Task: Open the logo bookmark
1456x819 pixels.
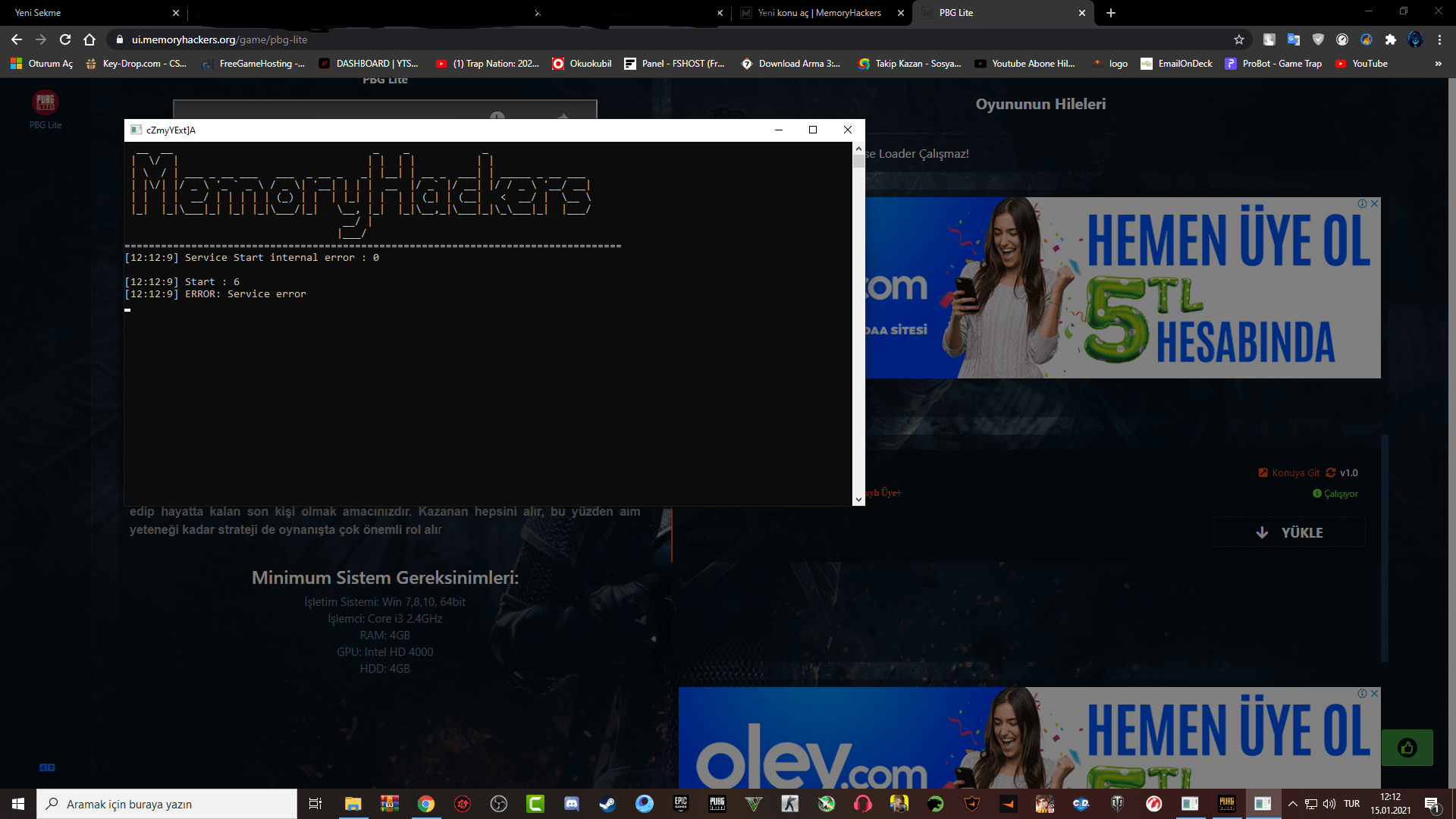Action: [1109, 64]
